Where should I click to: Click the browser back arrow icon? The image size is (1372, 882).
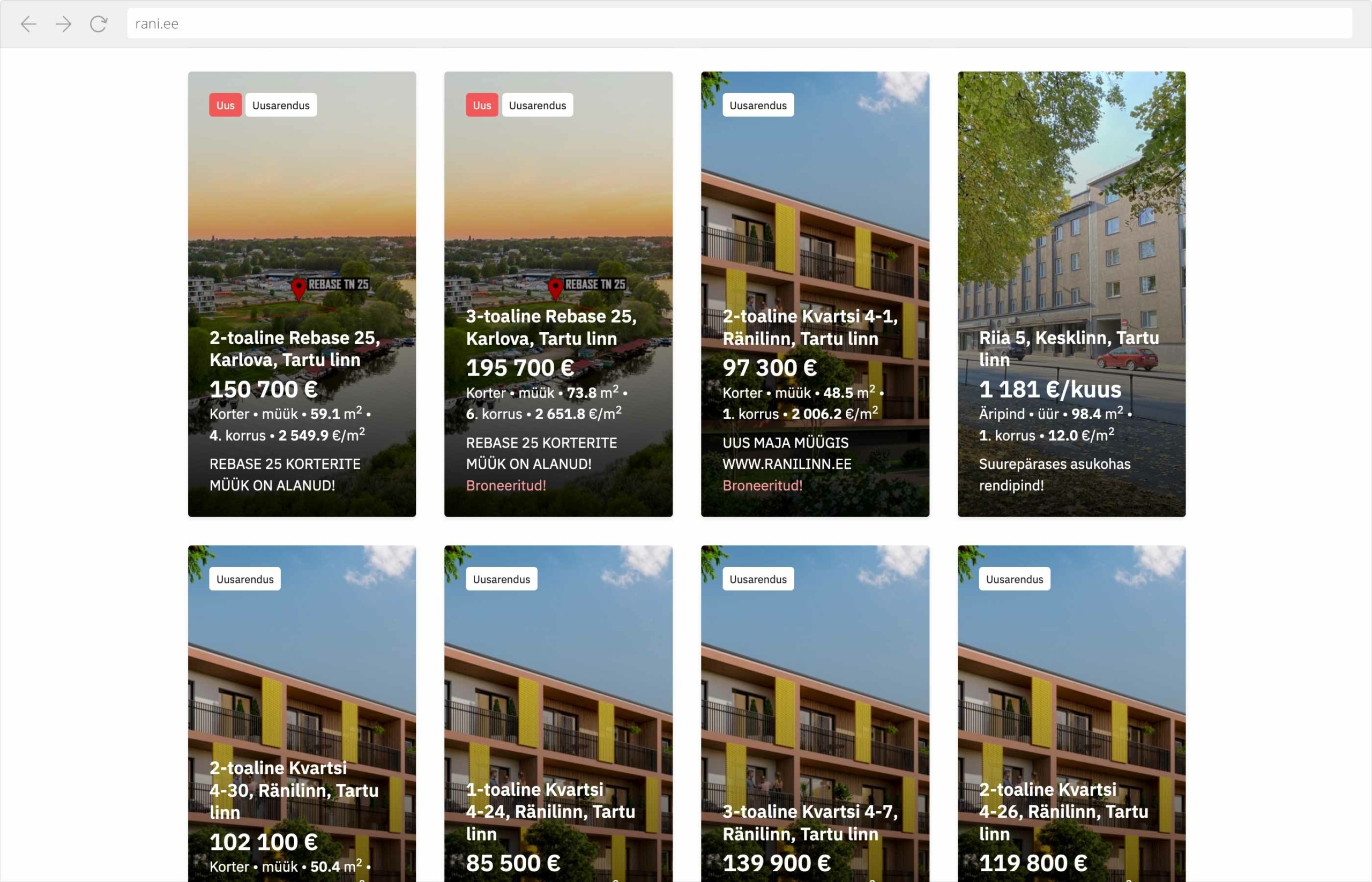click(x=28, y=24)
